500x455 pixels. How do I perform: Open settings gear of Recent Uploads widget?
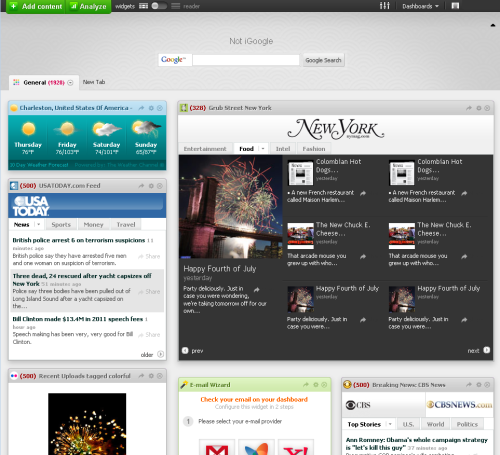click(x=151, y=376)
